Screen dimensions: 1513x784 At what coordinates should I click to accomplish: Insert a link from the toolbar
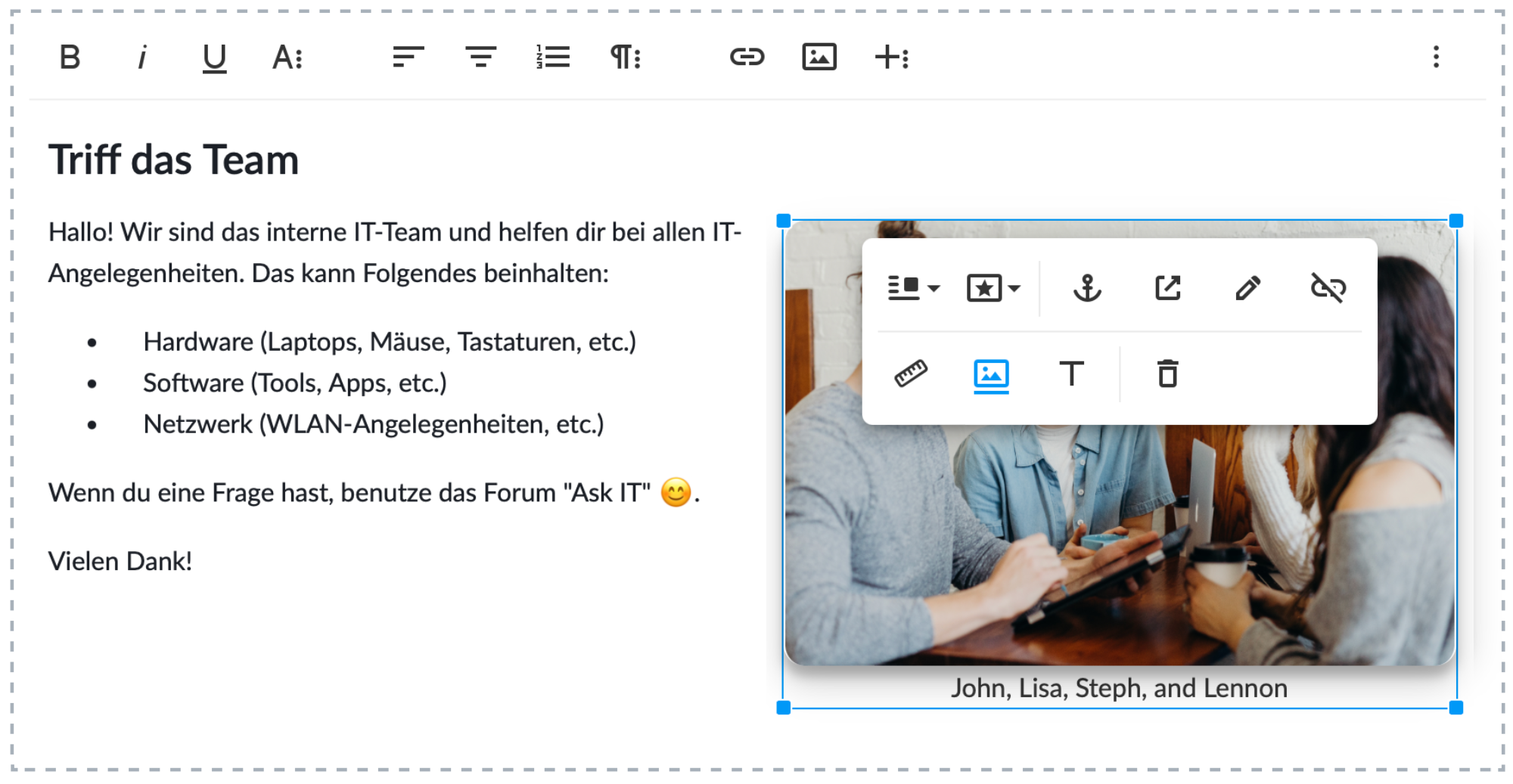(x=747, y=57)
